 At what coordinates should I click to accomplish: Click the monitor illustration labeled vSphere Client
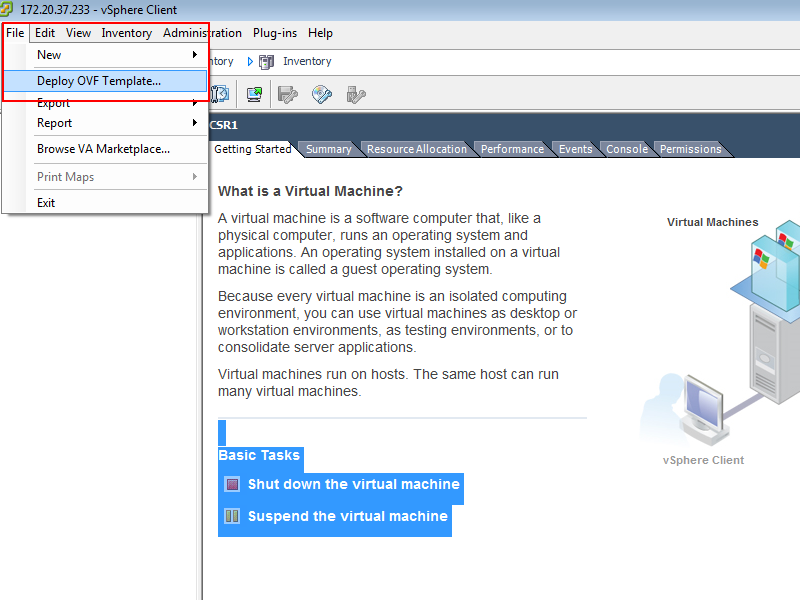point(703,410)
